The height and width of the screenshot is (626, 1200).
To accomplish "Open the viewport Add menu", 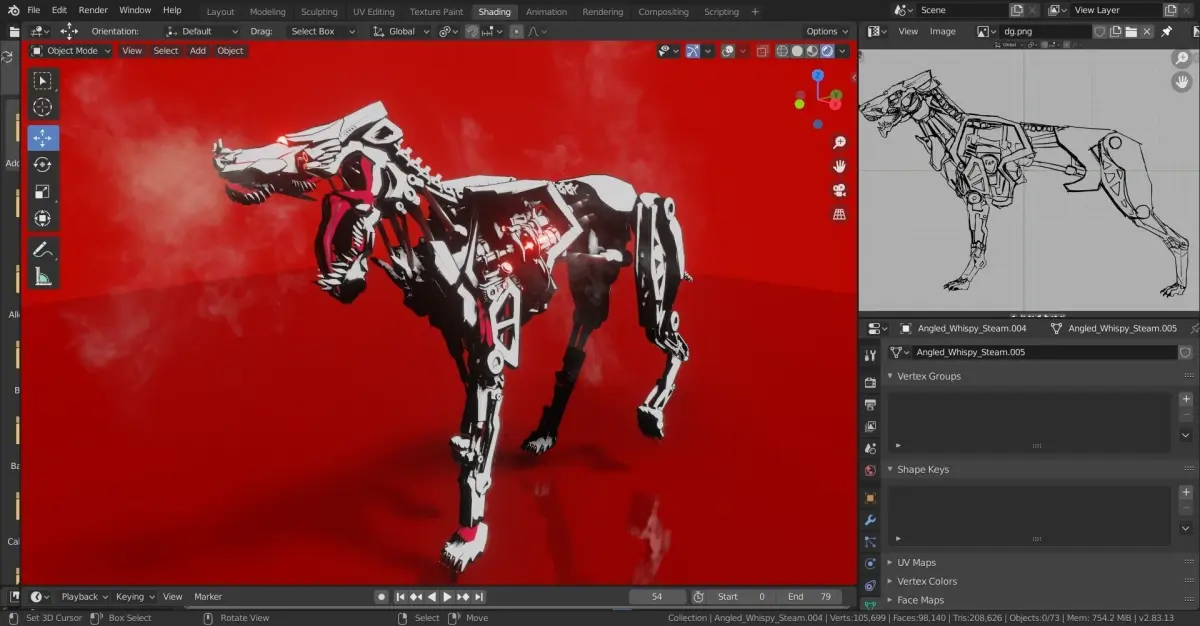I will point(198,51).
